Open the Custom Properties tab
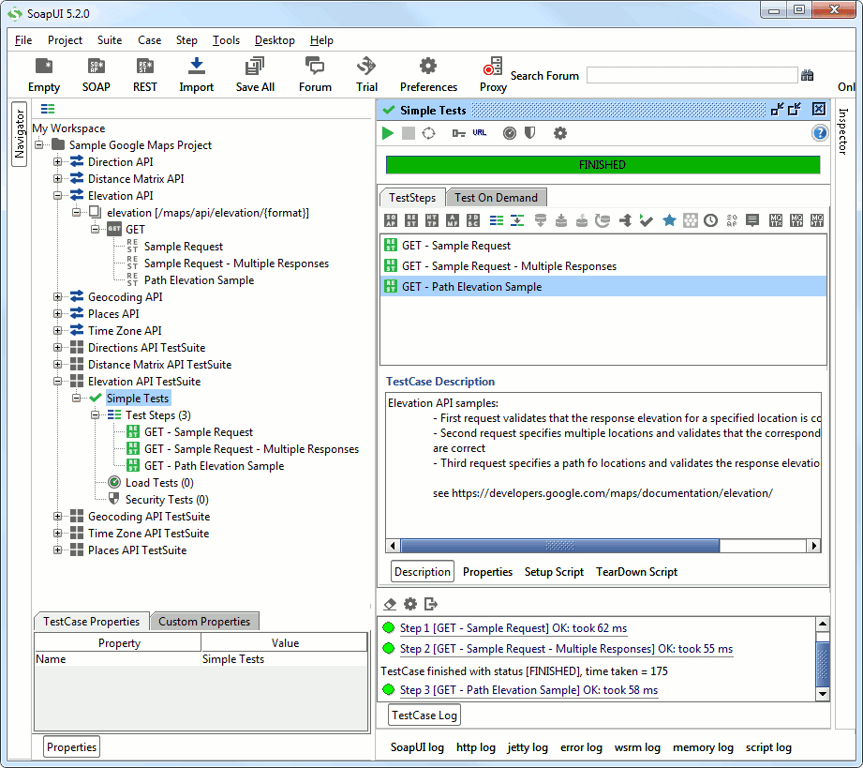Viewport: 863px width, 768px height. pyautogui.click(x=204, y=622)
